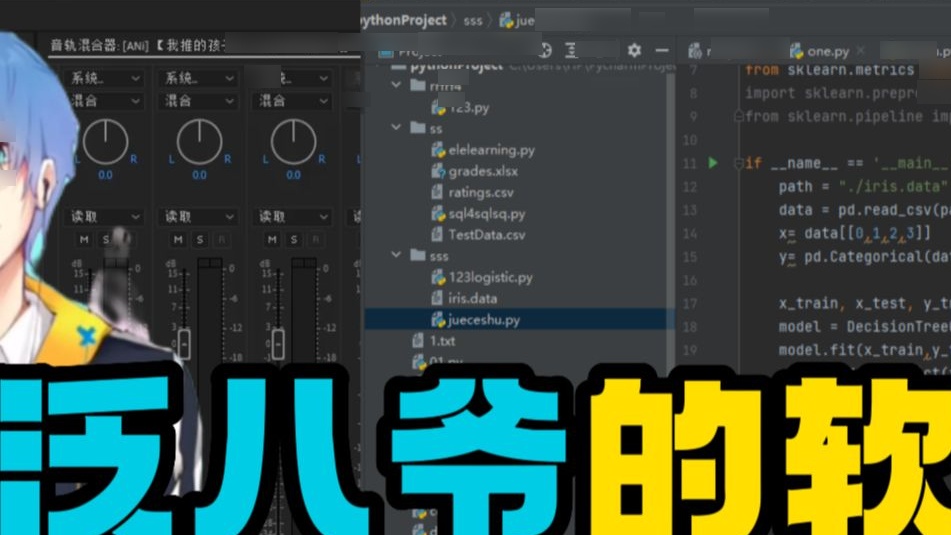Switch to the one.py editor tab
The width and height of the screenshot is (951, 535).
pos(827,52)
